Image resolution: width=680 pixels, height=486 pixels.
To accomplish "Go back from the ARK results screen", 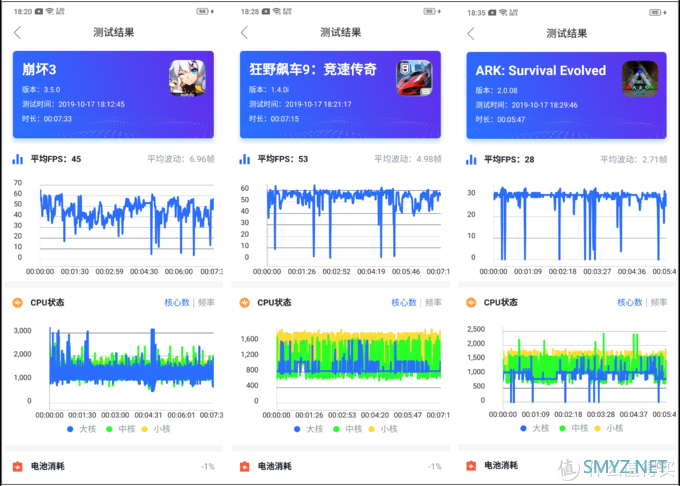I will click(x=471, y=33).
